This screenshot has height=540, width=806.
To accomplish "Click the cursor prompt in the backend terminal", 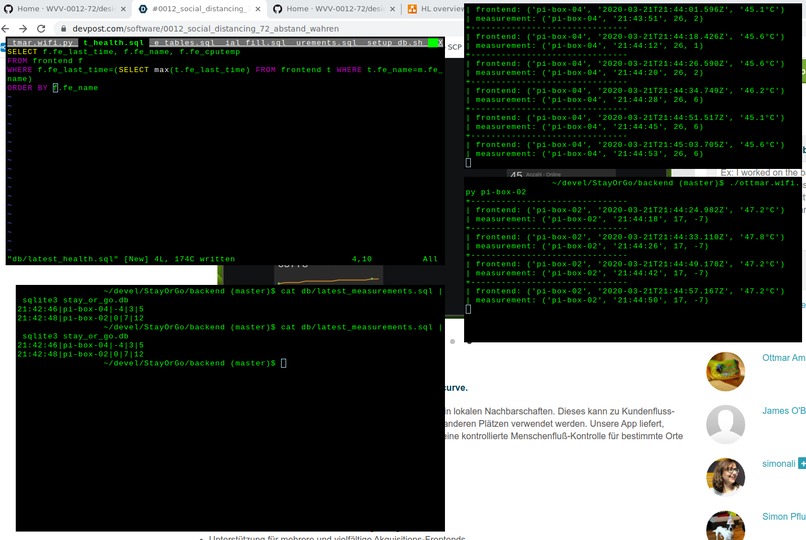I will [x=283, y=363].
